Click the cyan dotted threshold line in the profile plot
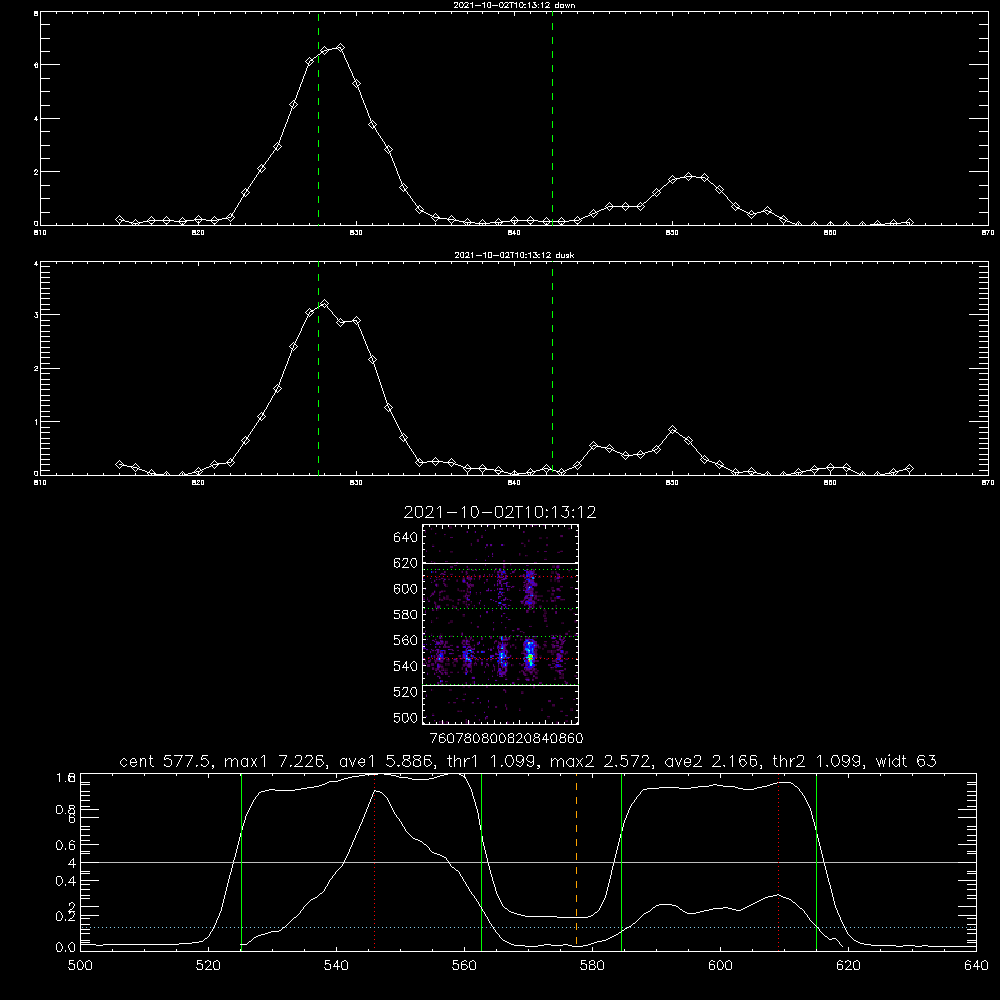The width and height of the screenshot is (1000, 1000). (528, 927)
